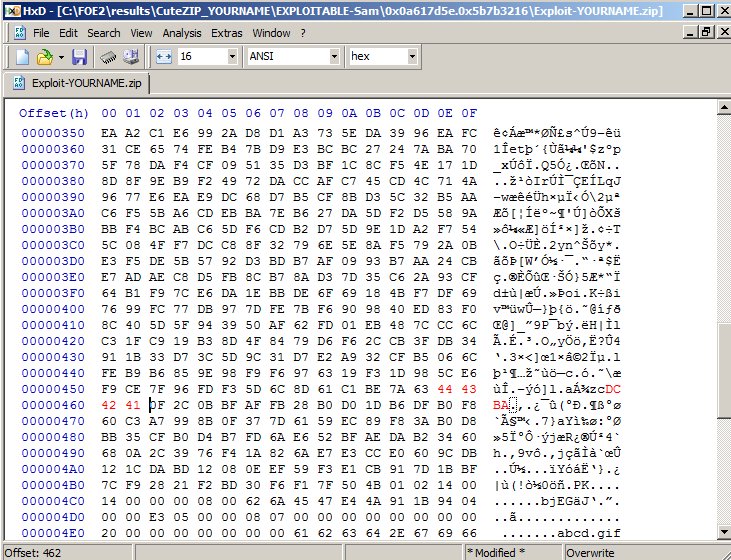Maximize the HxD main window
This screenshot has height=560, width=731.
706,11
